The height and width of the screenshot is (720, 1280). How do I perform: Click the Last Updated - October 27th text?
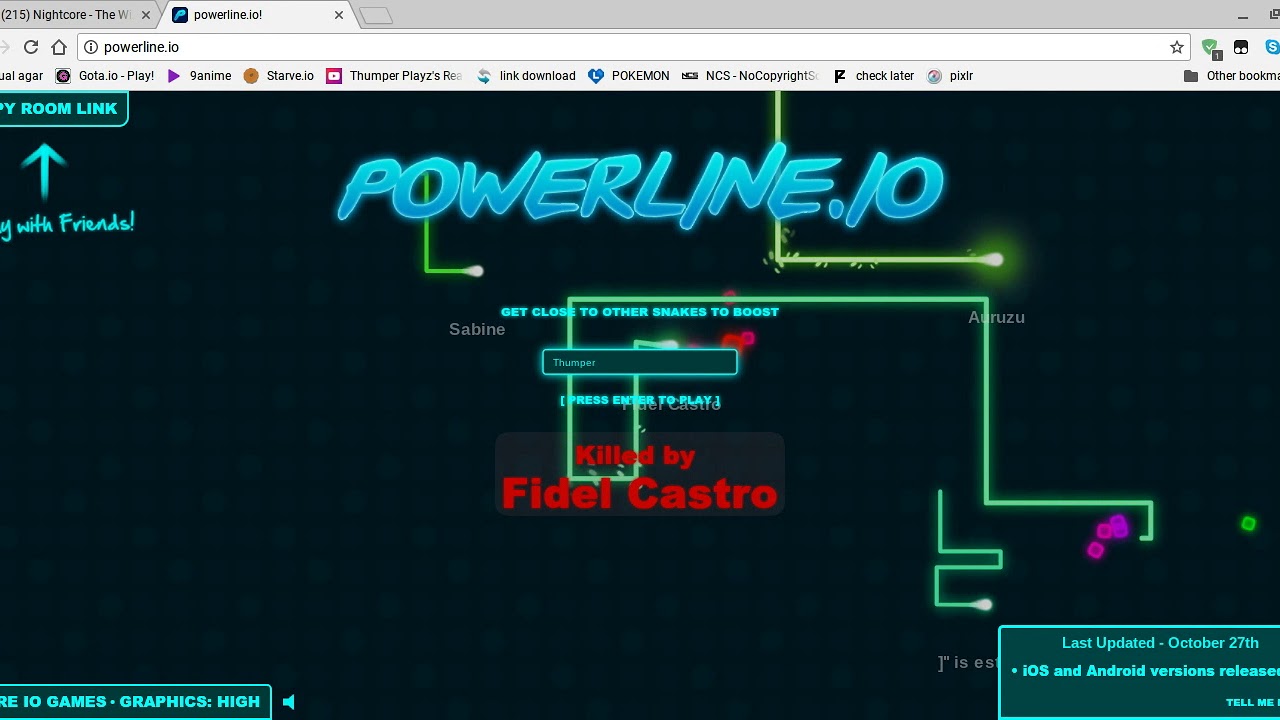coord(1160,643)
